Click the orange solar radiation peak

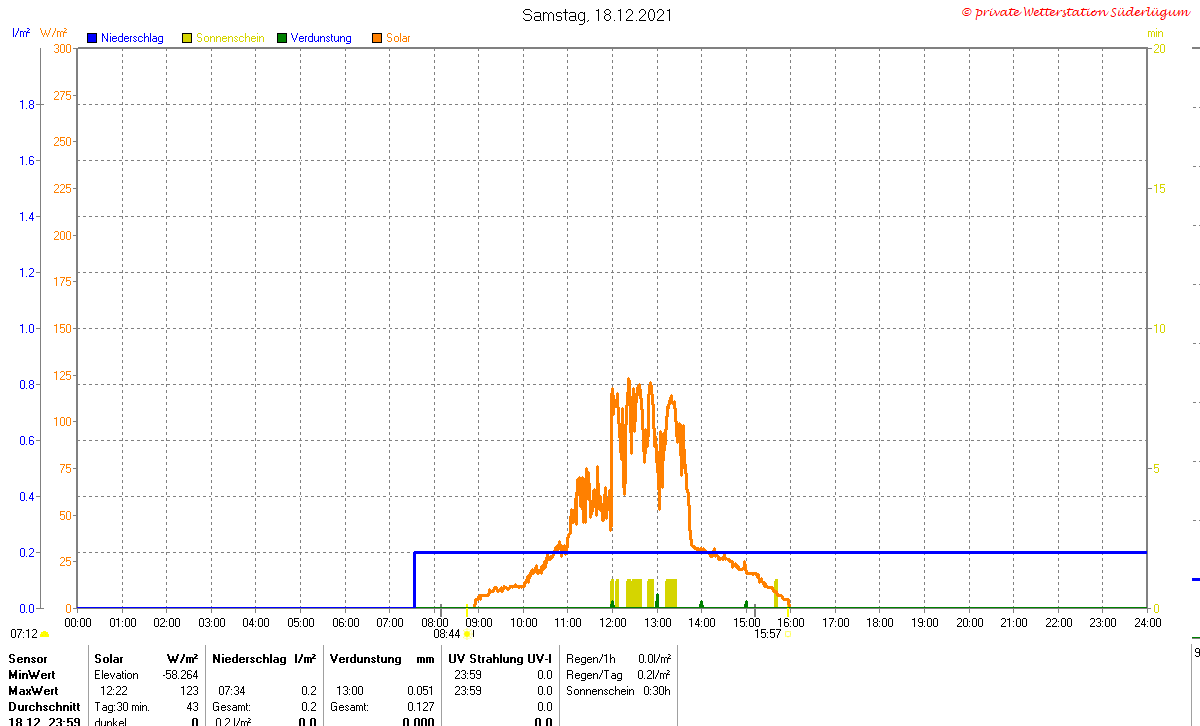[628, 380]
